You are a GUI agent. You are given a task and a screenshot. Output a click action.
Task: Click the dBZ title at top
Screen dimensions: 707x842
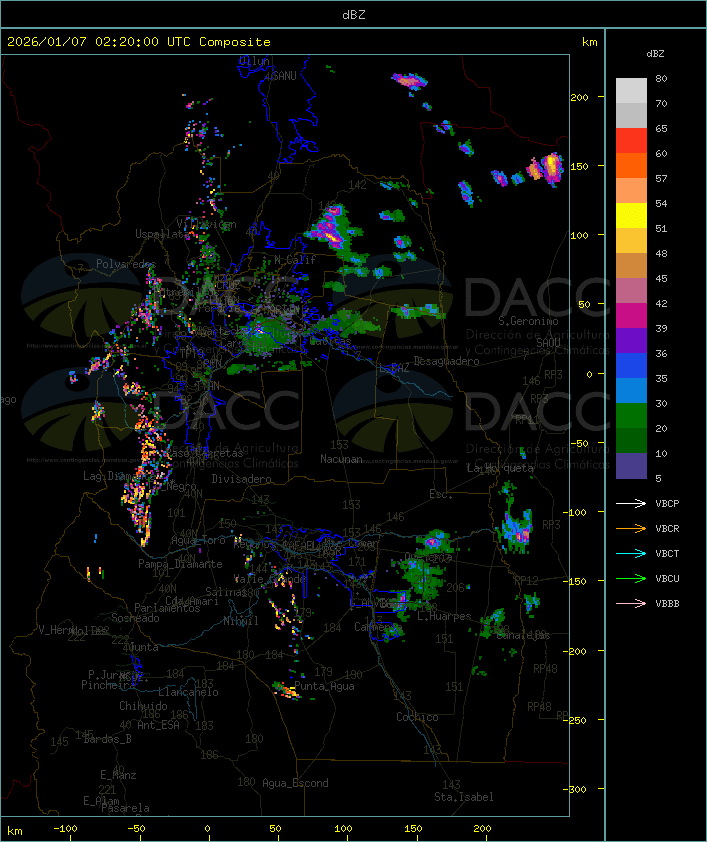click(x=352, y=14)
